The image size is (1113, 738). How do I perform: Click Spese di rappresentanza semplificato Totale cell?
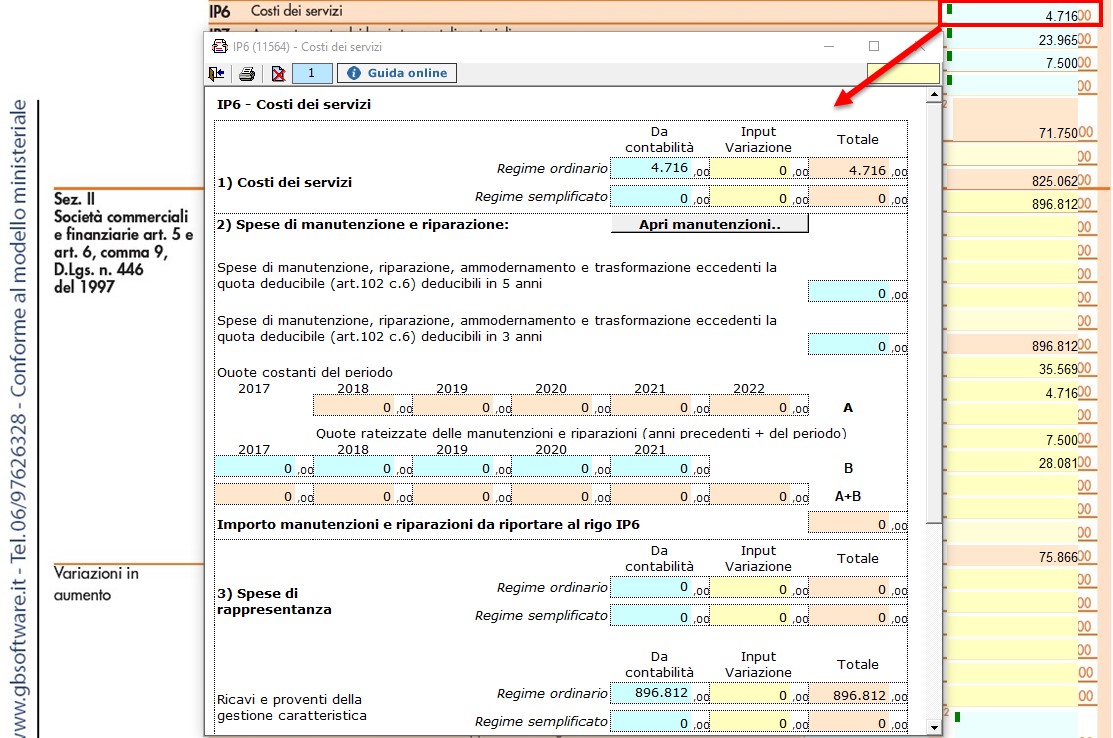click(x=858, y=616)
